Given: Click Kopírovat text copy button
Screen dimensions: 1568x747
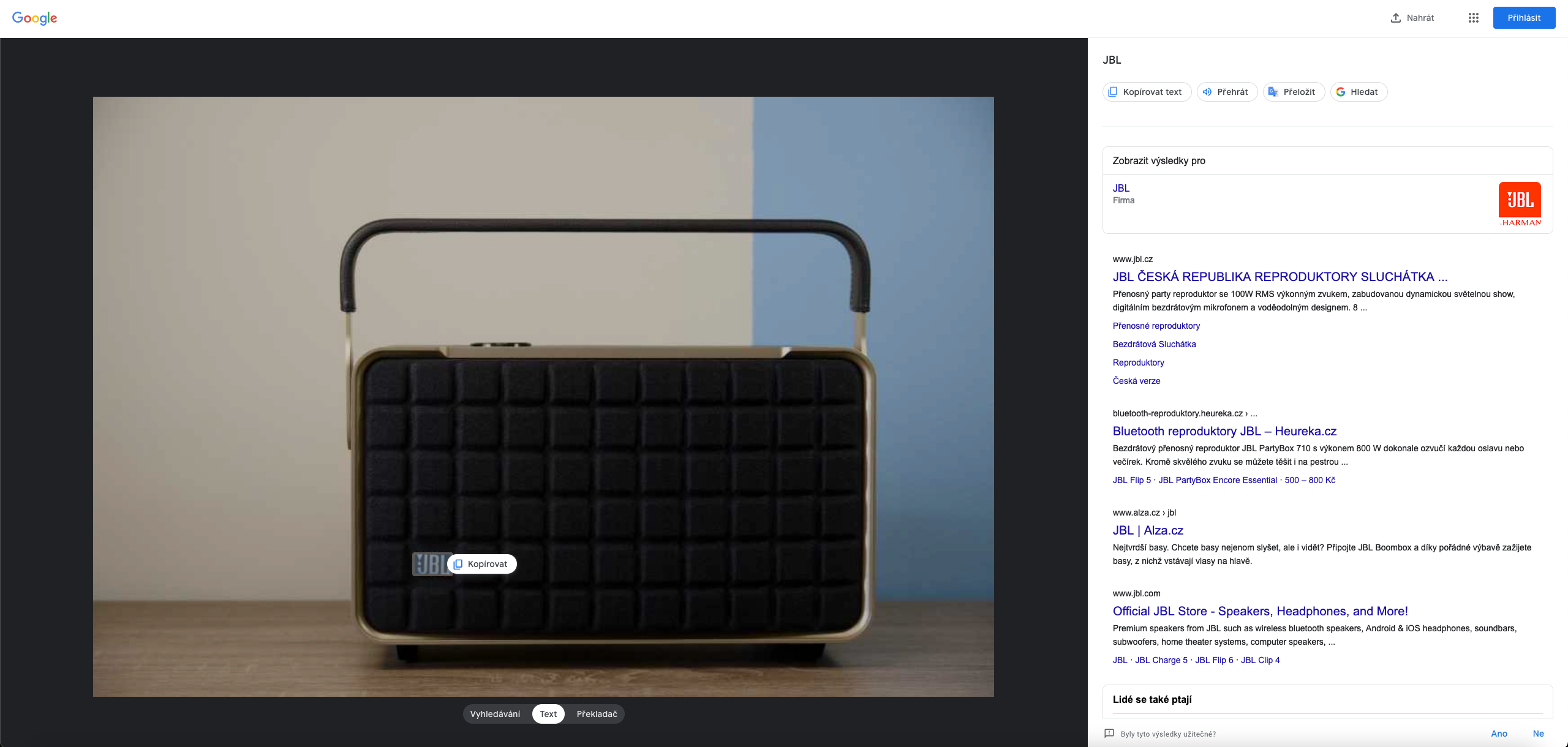Looking at the screenshot, I should pos(1146,92).
